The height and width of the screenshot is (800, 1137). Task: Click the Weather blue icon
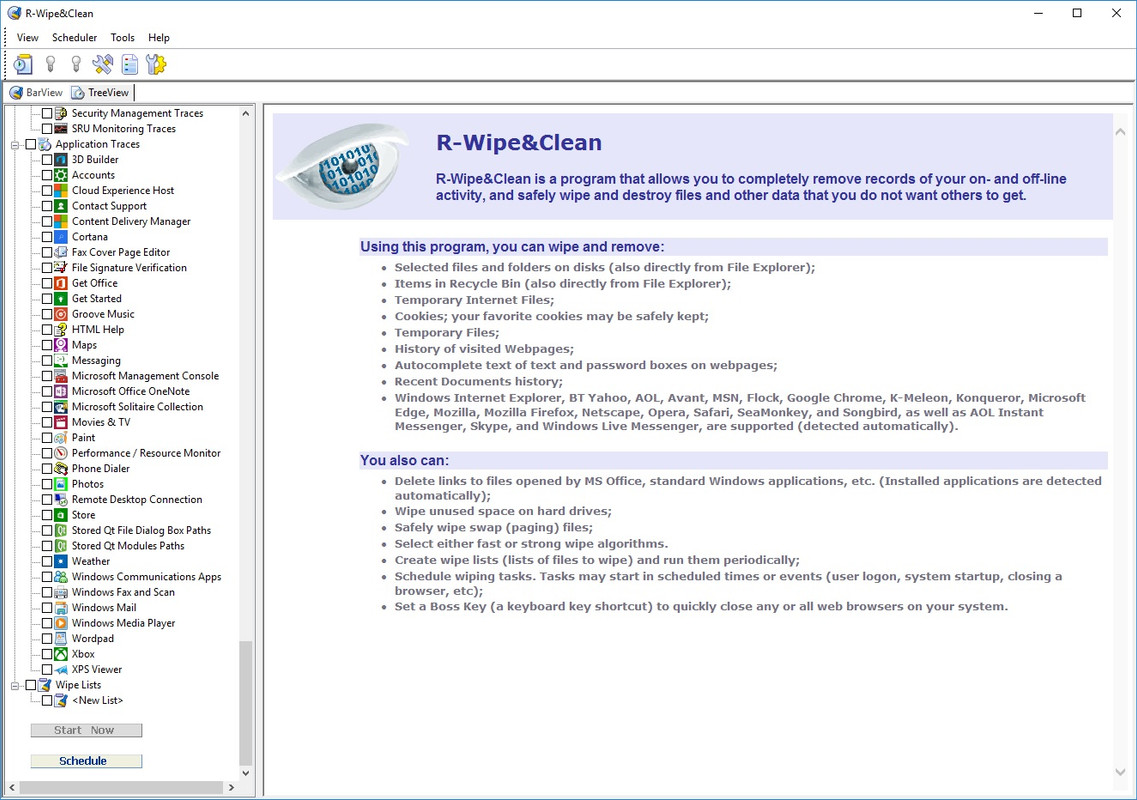coord(62,561)
